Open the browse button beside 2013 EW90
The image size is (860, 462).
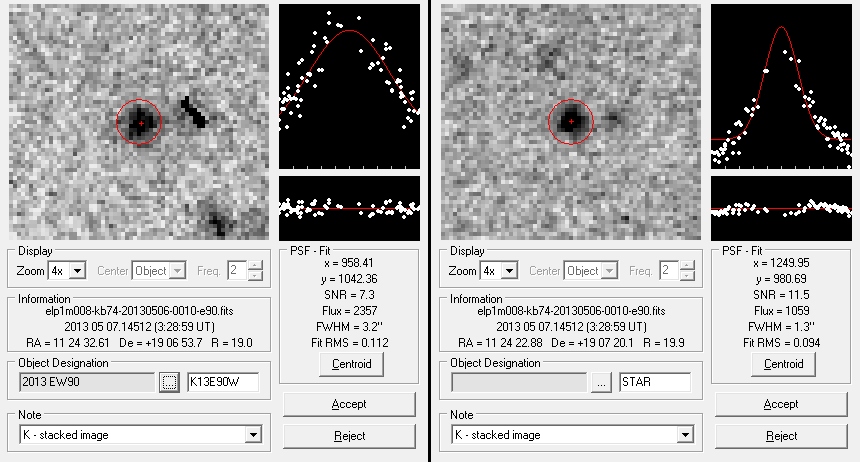click(x=168, y=382)
